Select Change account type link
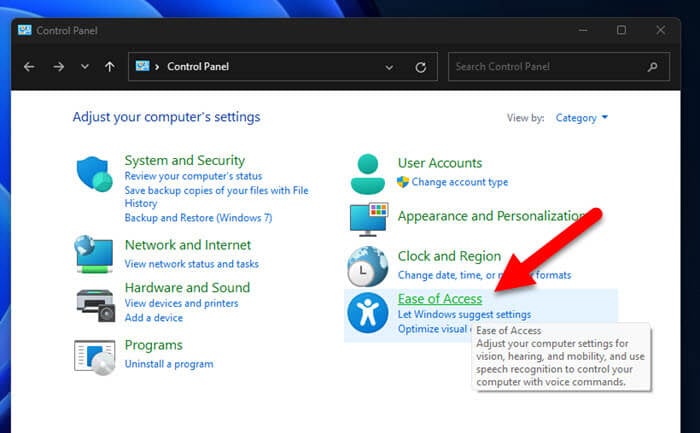Screen dimensions: 700x433 pos(460,182)
